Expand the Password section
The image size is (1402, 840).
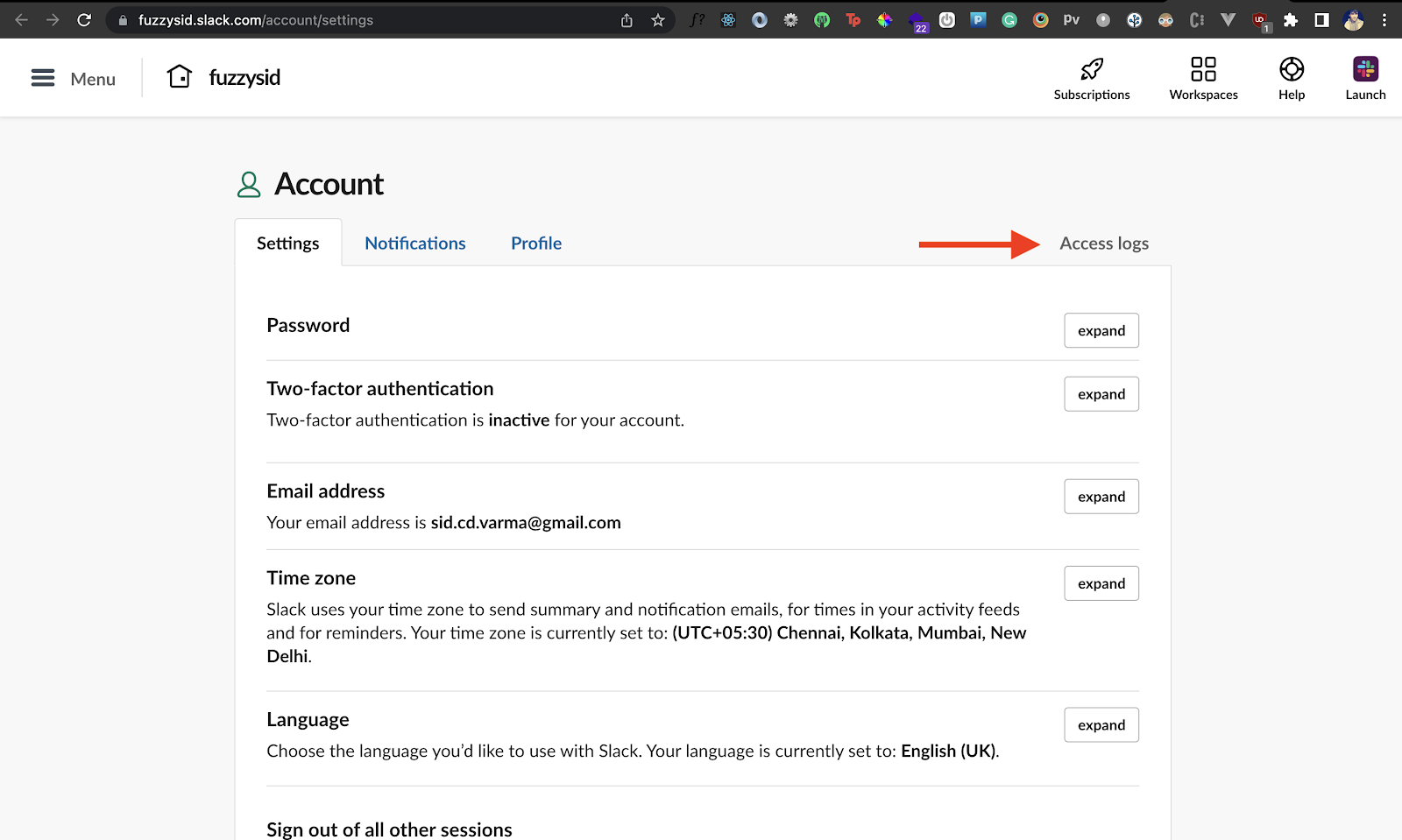coord(1101,331)
